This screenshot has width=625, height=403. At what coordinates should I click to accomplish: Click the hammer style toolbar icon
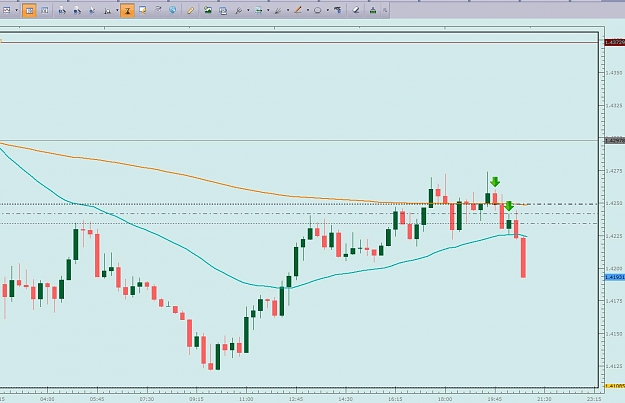(338, 10)
